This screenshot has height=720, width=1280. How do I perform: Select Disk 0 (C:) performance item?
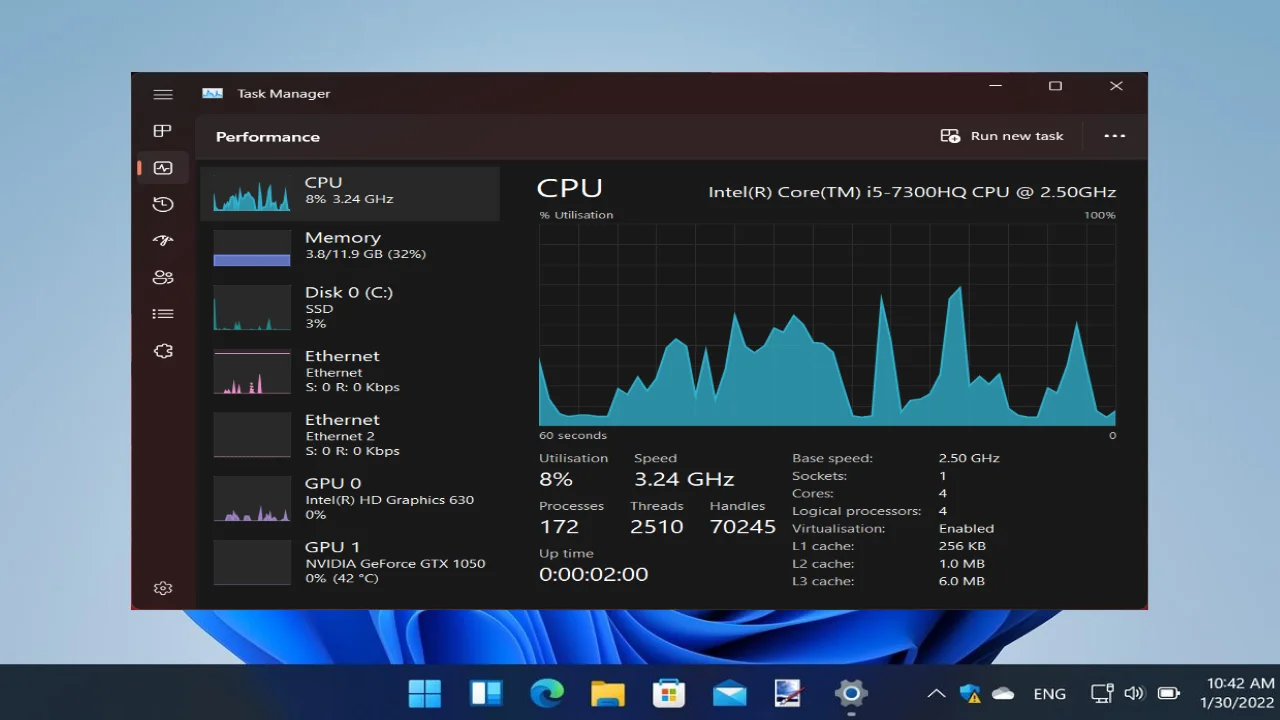350,307
